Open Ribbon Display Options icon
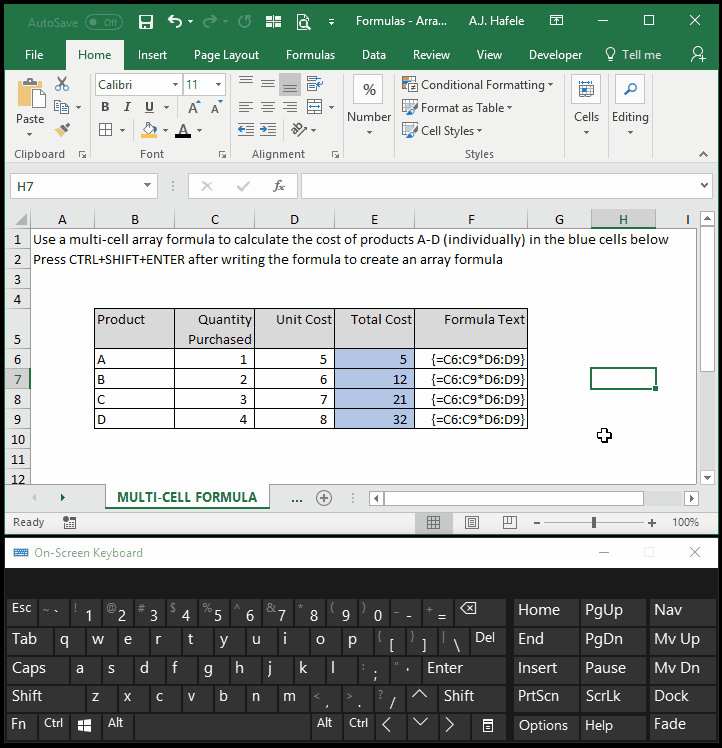Viewport: 722px width, 748px height. click(x=556, y=21)
